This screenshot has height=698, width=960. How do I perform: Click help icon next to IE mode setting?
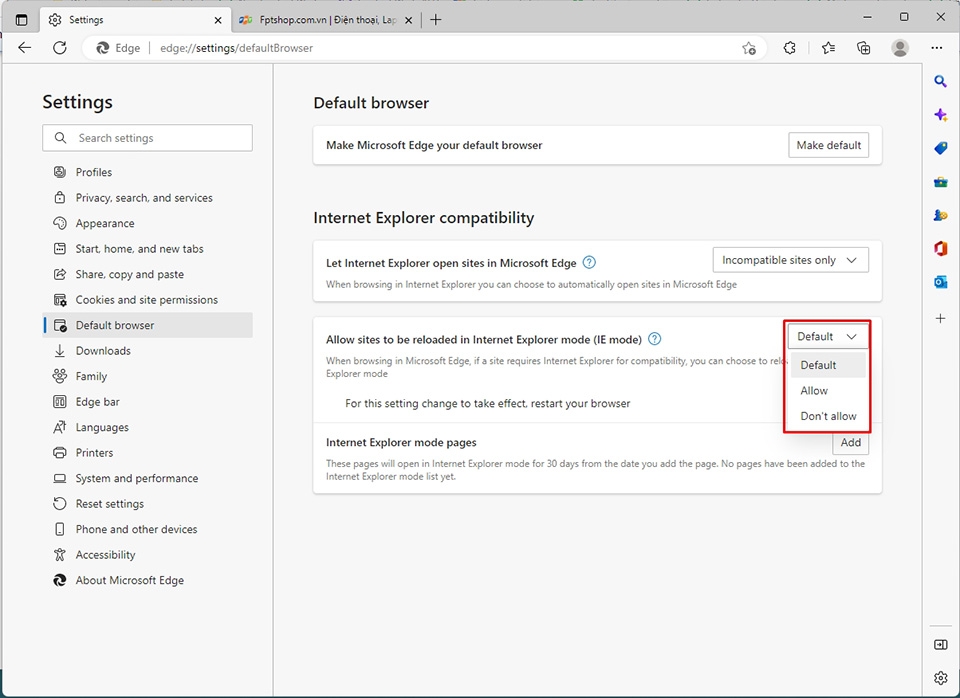(654, 339)
